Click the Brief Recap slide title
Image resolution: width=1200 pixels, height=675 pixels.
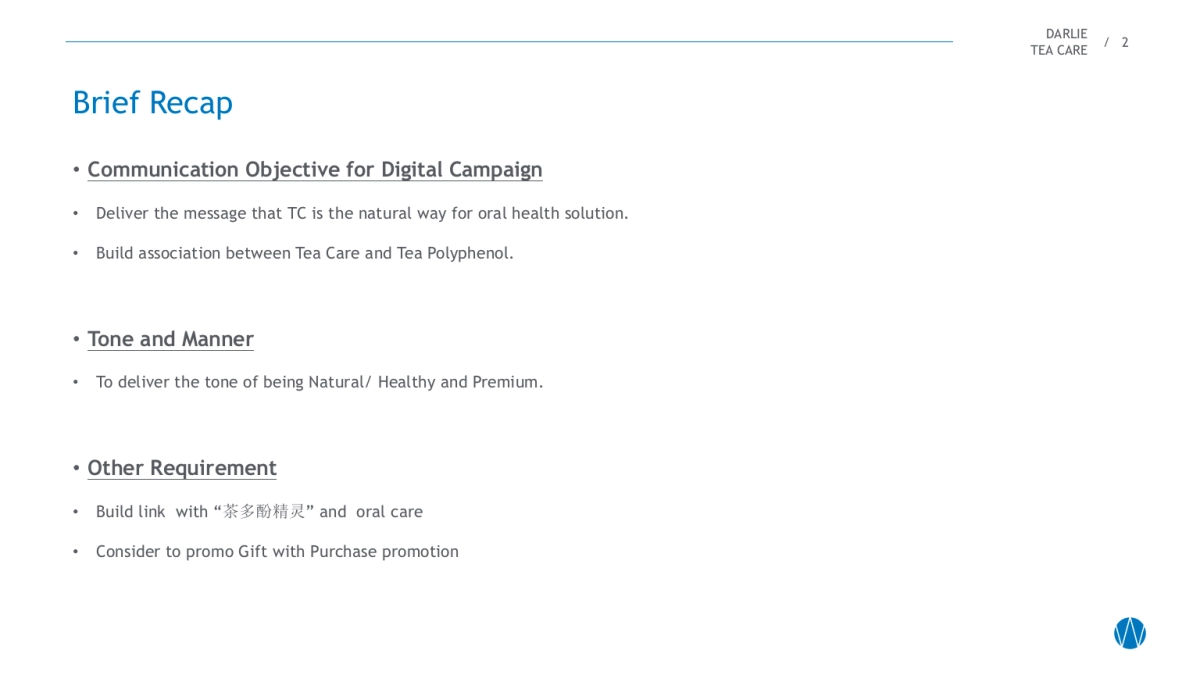point(152,103)
